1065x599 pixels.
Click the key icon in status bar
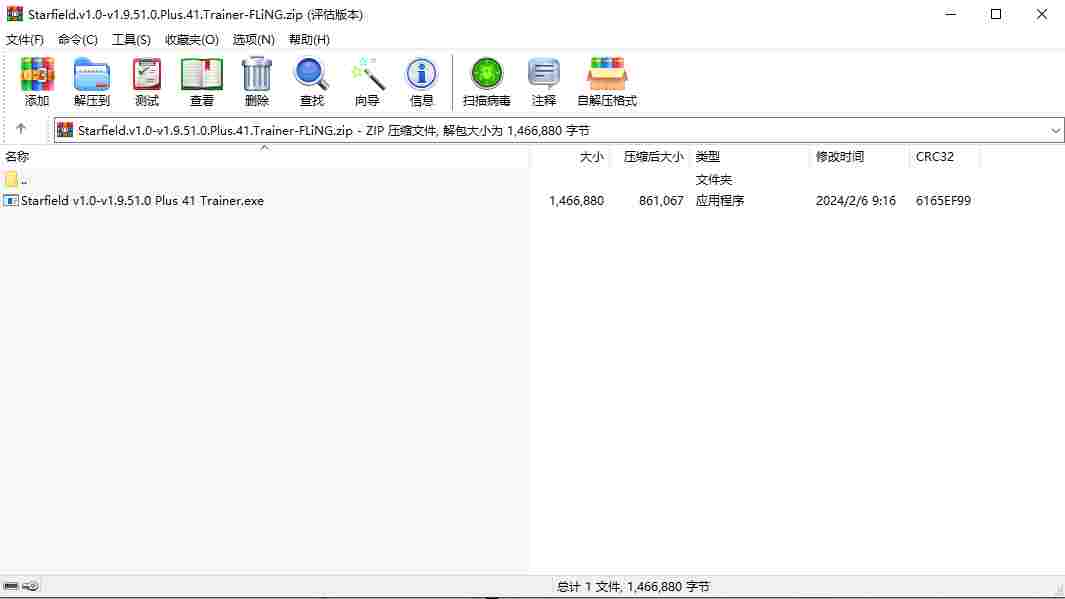pos(31,586)
